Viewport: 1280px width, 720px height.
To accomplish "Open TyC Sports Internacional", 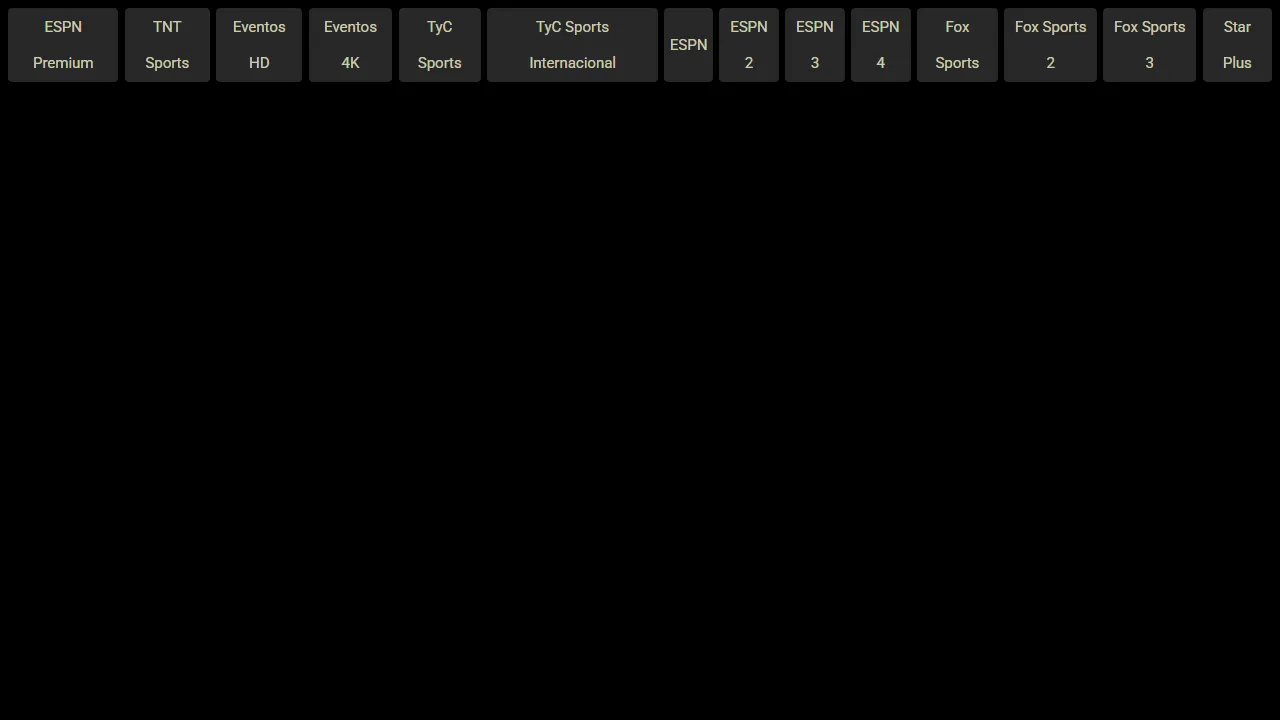I will (x=572, y=44).
